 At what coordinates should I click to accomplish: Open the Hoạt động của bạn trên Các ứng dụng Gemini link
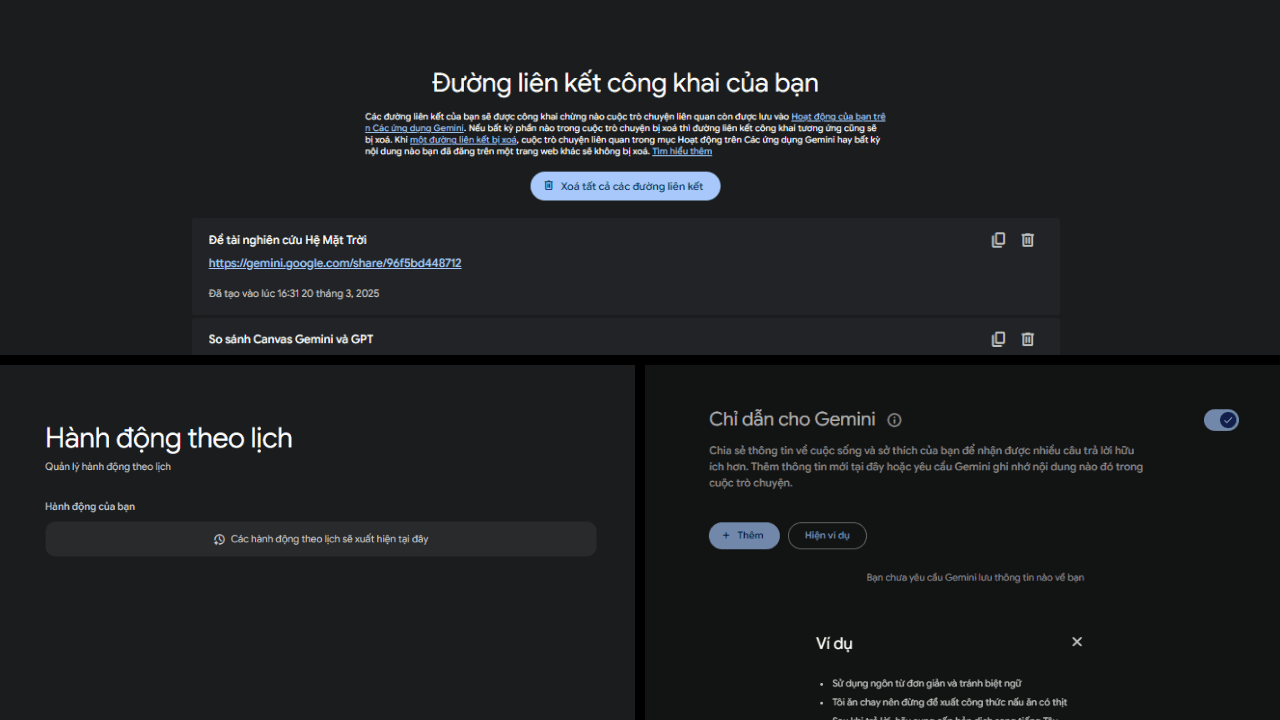click(x=625, y=122)
